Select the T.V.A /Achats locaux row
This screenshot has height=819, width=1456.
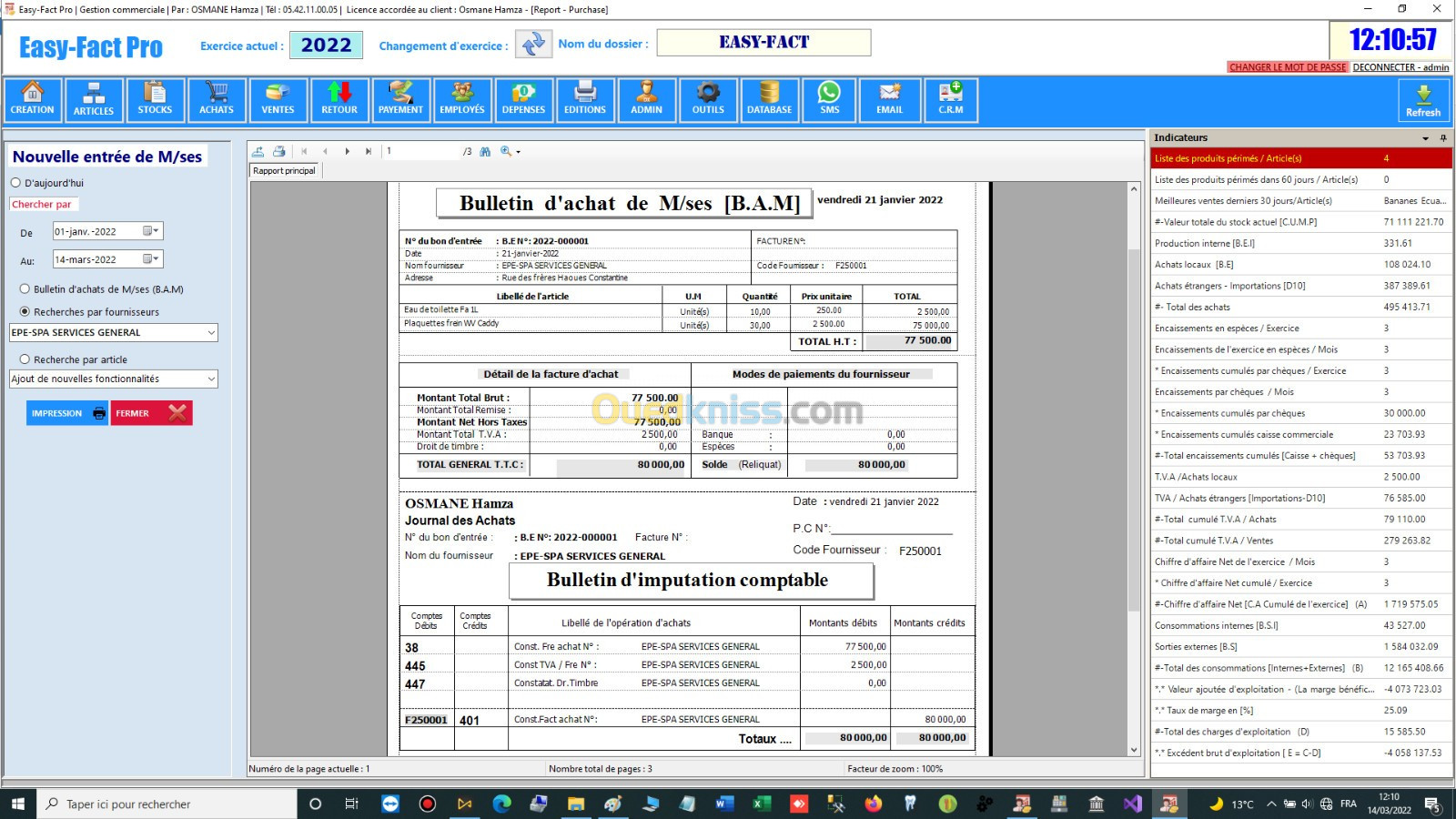pyautogui.click(x=1301, y=477)
